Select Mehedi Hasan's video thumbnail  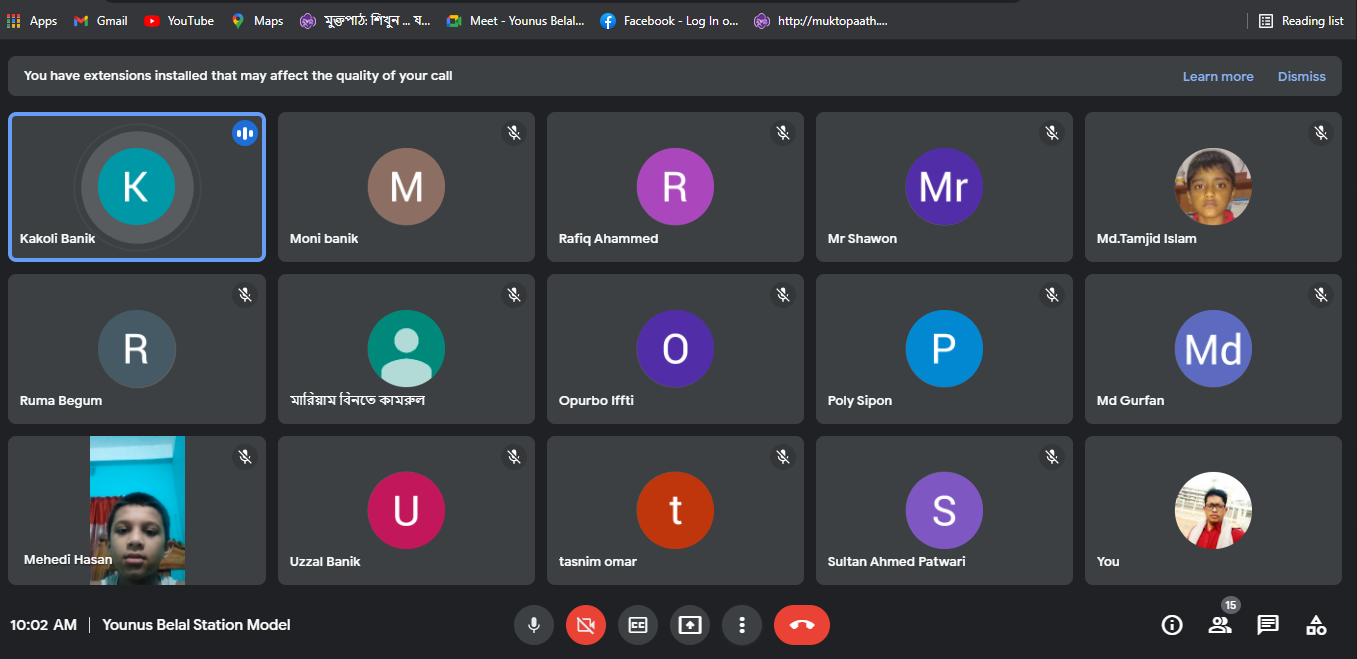point(137,510)
